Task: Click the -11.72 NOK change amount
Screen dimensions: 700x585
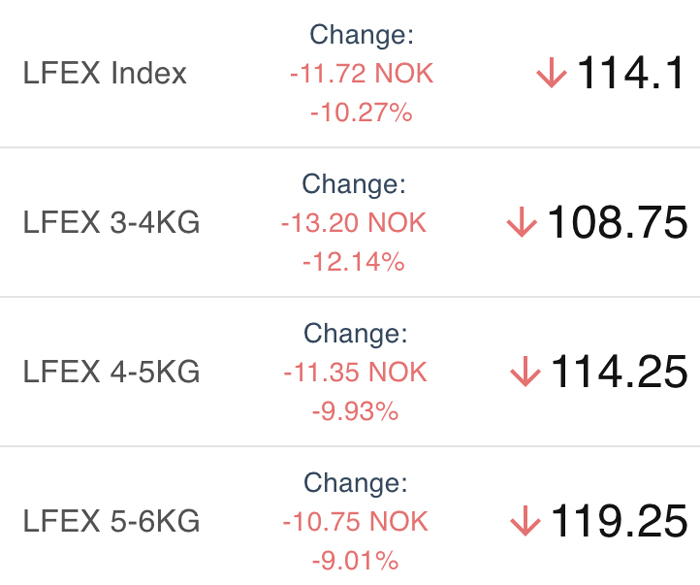Action: (362, 73)
